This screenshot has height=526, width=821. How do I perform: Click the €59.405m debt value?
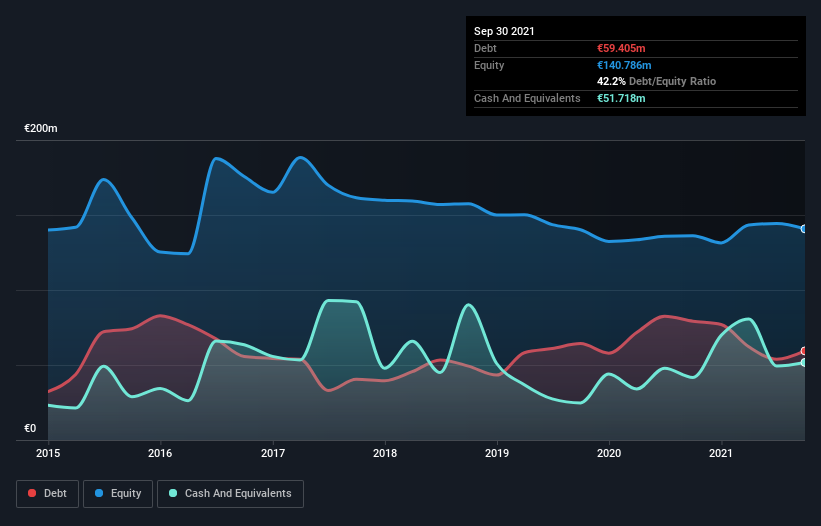621,48
